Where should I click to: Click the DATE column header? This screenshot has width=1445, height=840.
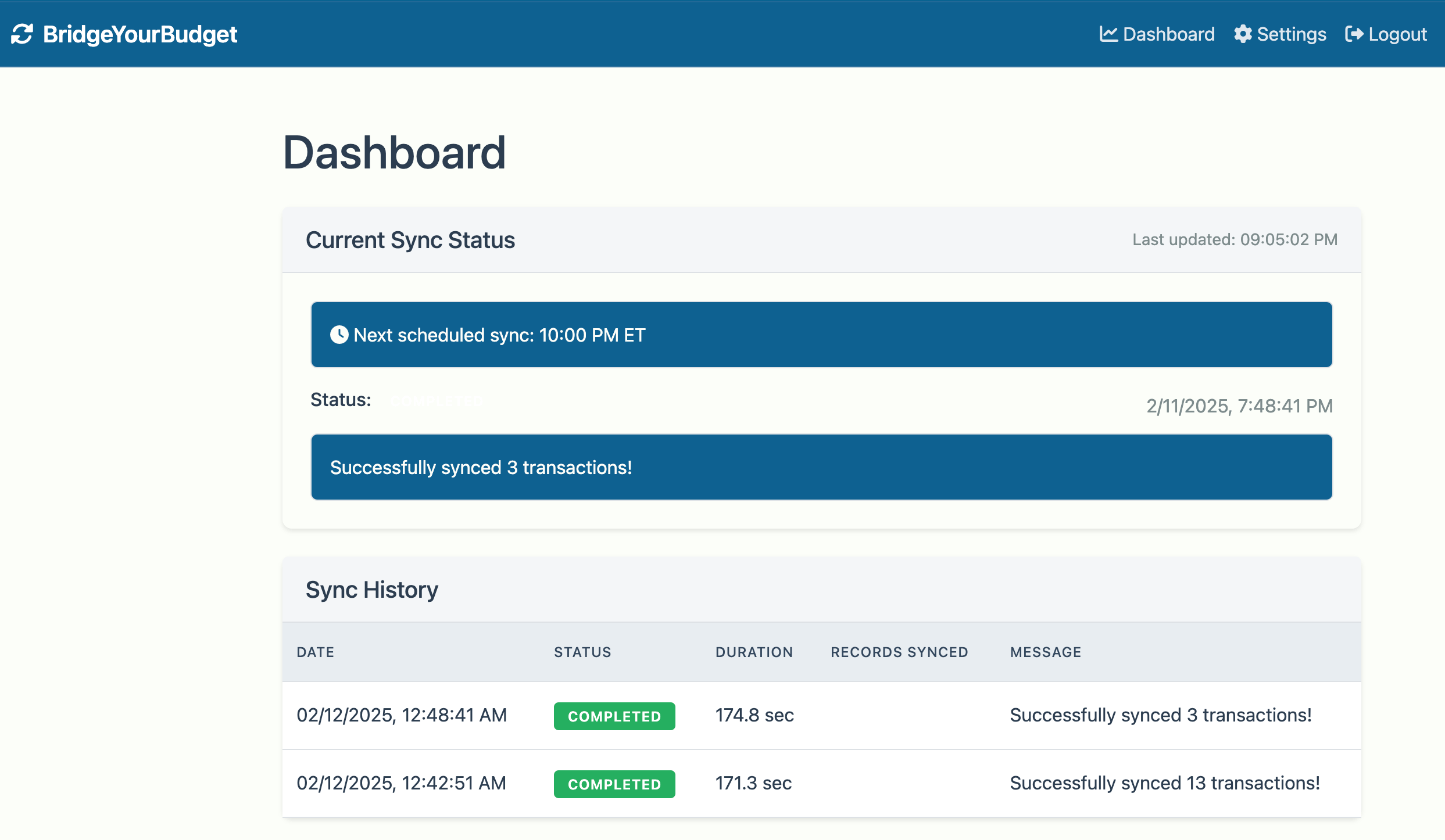tap(316, 652)
